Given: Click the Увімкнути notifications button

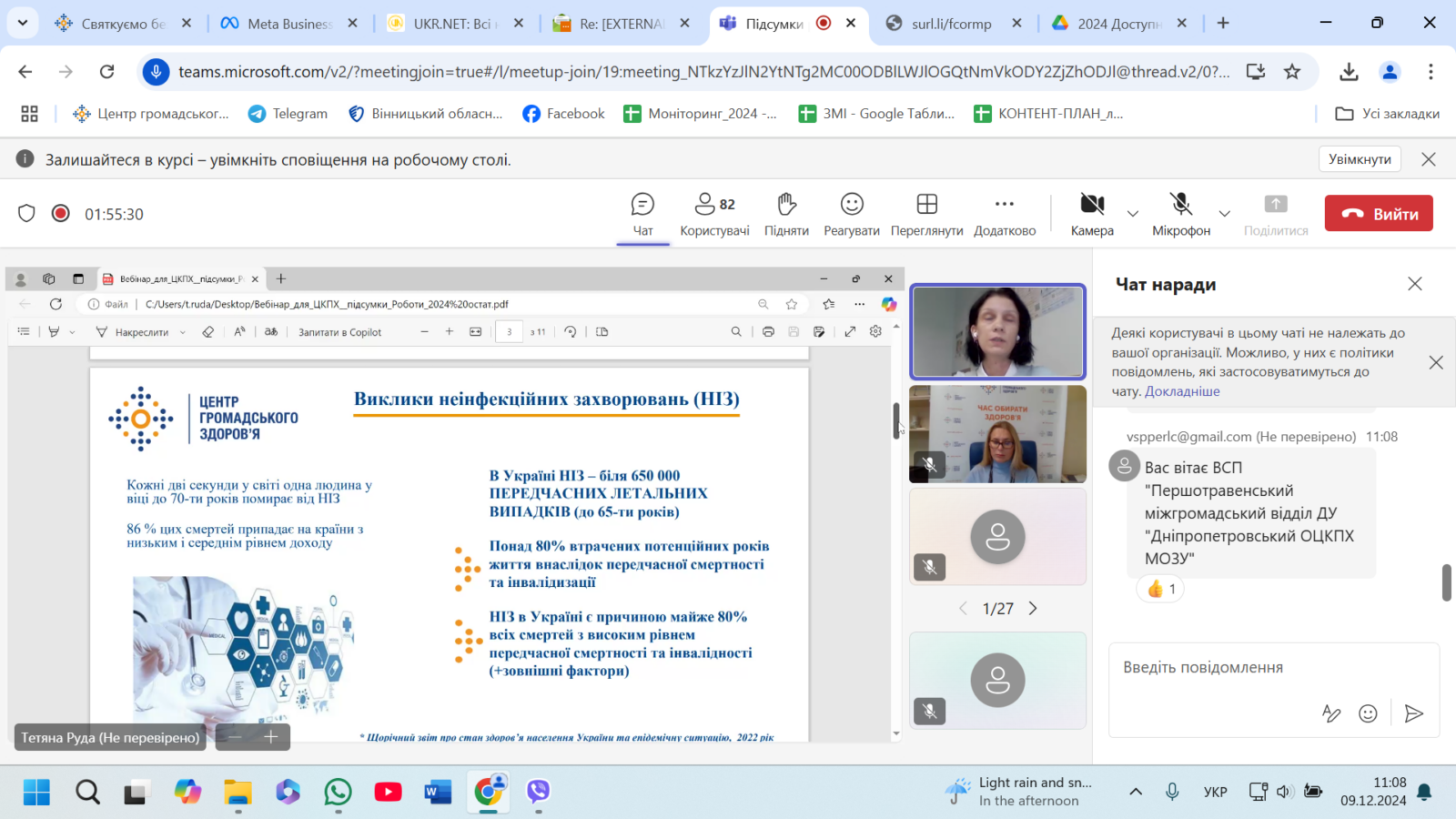Looking at the screenshot, I should 1360,159.
